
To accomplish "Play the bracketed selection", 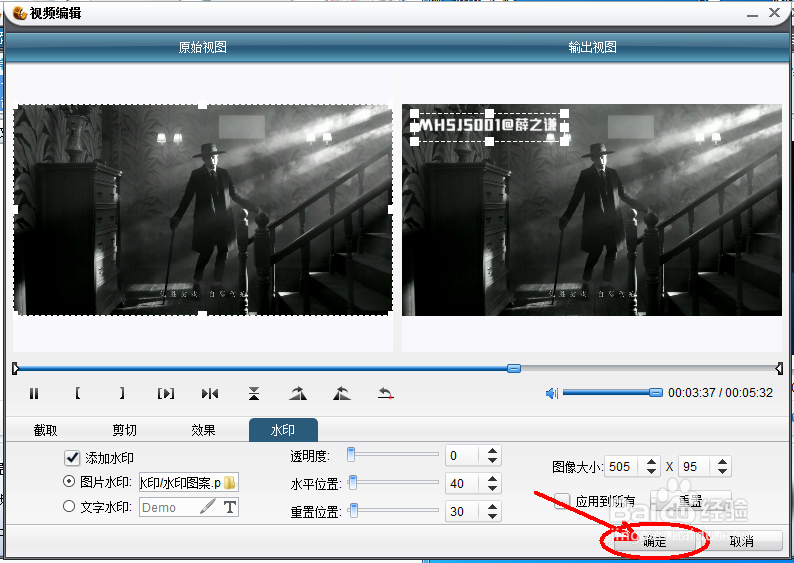I will click(x=166, y=393).
